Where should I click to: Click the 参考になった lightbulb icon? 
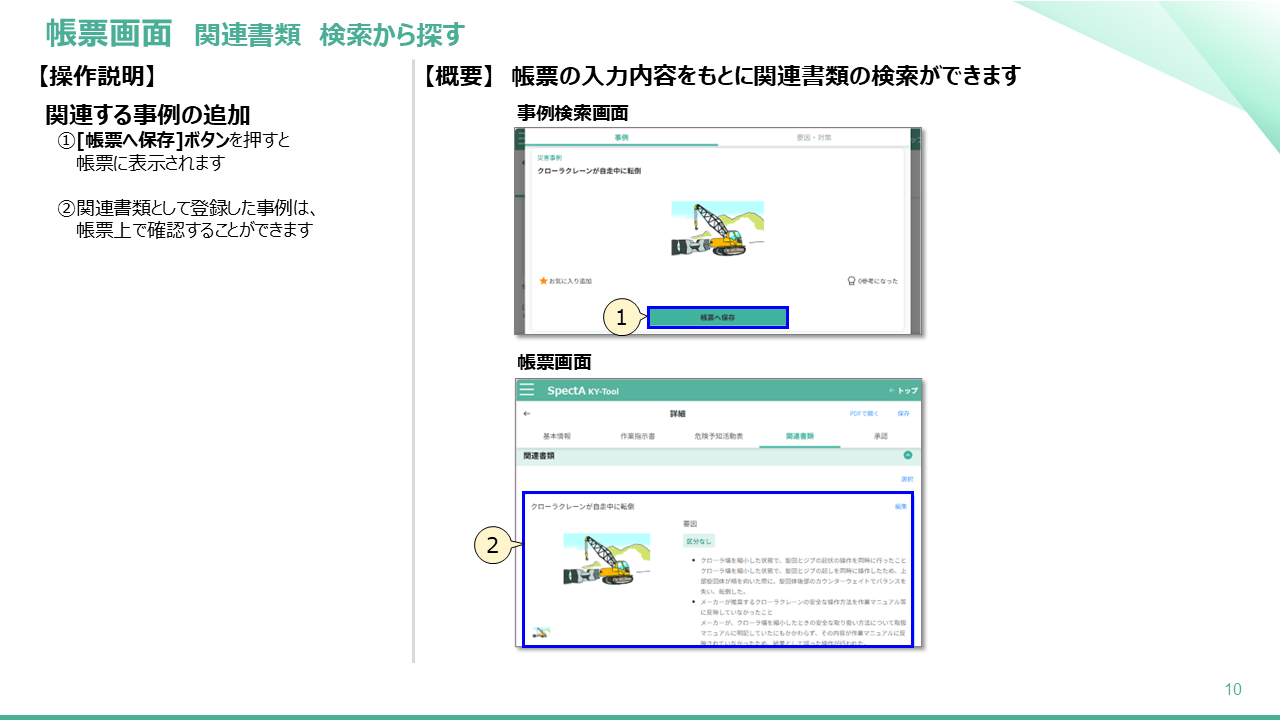(850, 281)
